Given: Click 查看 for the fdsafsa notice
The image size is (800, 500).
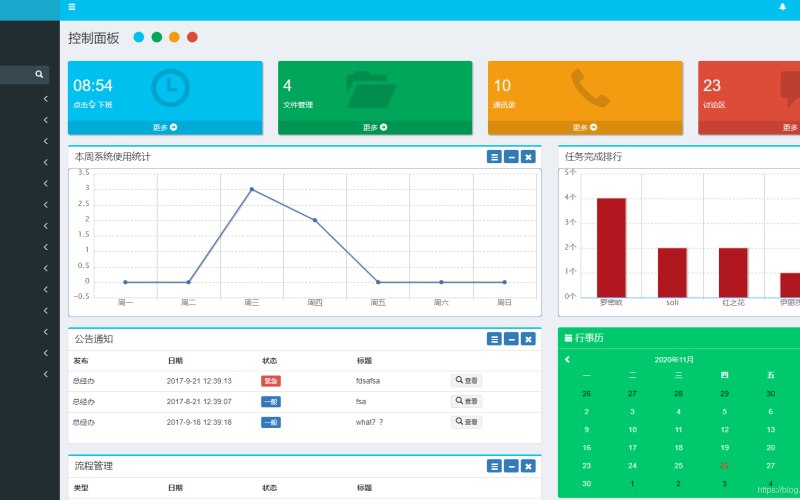Looking at the screenshot, I should click(466, 381).
